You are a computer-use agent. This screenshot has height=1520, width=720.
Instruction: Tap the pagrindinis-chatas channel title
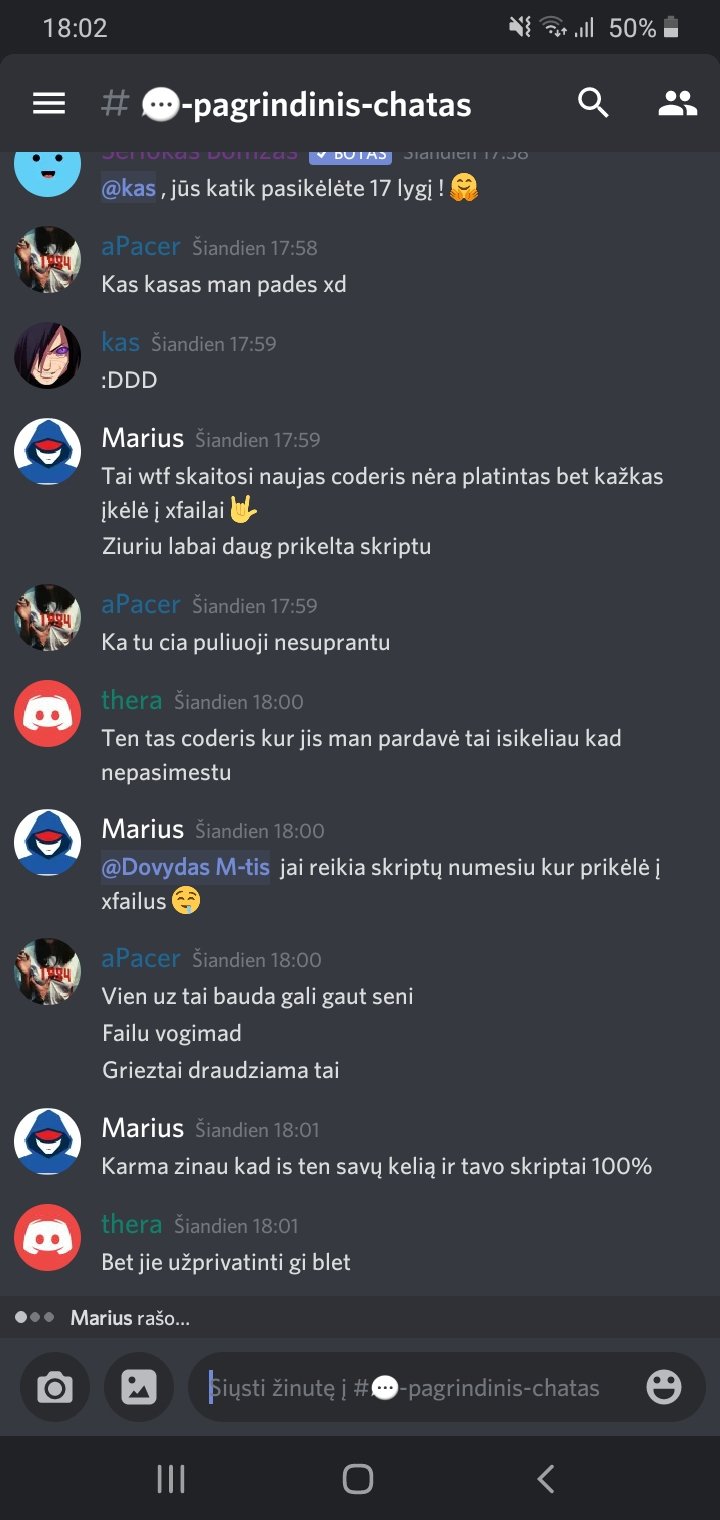(306, 104)
